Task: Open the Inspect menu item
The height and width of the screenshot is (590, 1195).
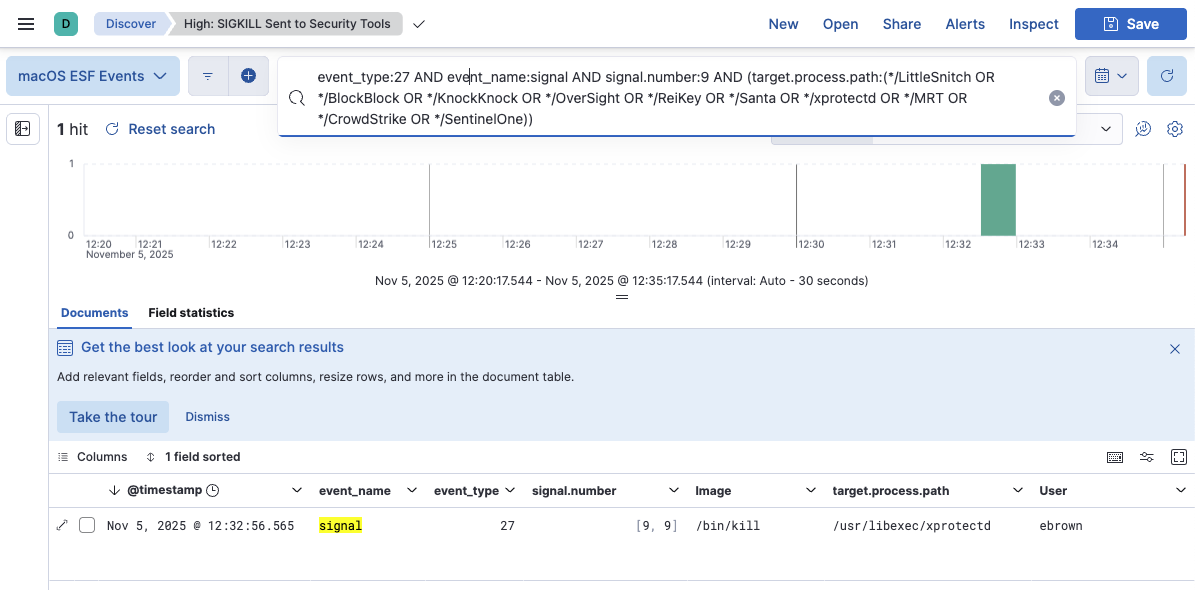Action: (1033, 24)
